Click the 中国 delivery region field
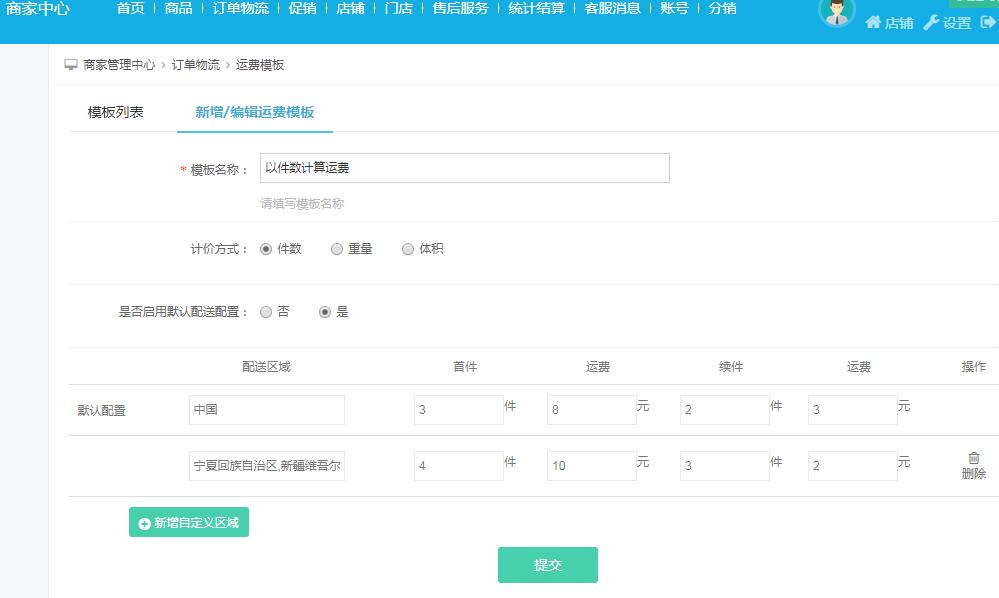 (x=267, y=410)
